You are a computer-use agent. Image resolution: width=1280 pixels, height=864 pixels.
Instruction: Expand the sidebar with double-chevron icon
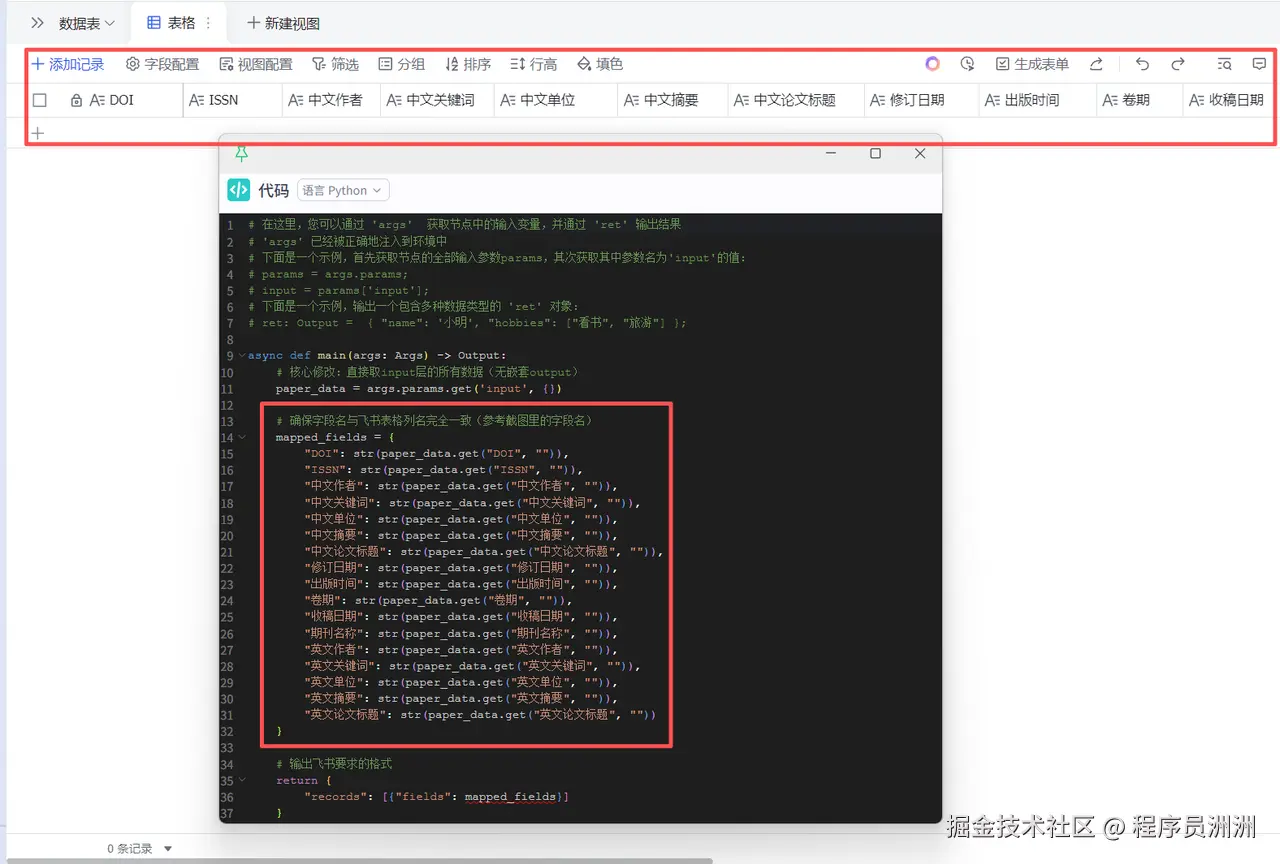[x=37, y=22]
